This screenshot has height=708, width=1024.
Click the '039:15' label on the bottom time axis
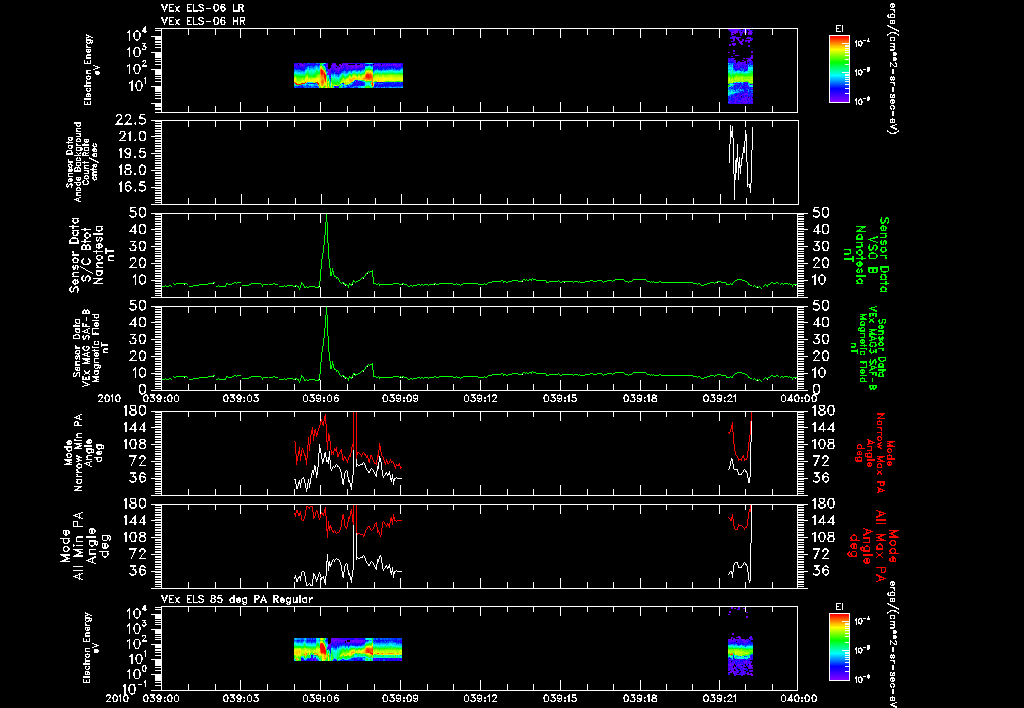(x=560, y=698)
